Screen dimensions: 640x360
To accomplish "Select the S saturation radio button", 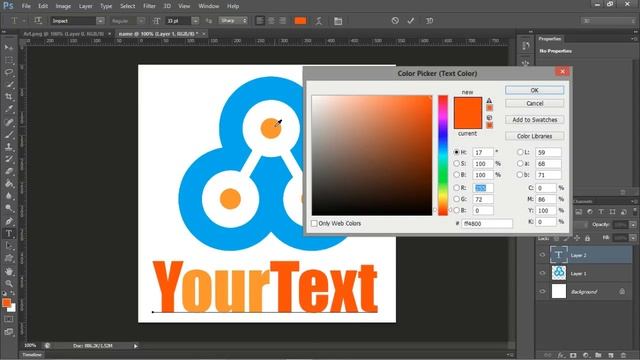I will pyautogui.click(x=456, y=163).
